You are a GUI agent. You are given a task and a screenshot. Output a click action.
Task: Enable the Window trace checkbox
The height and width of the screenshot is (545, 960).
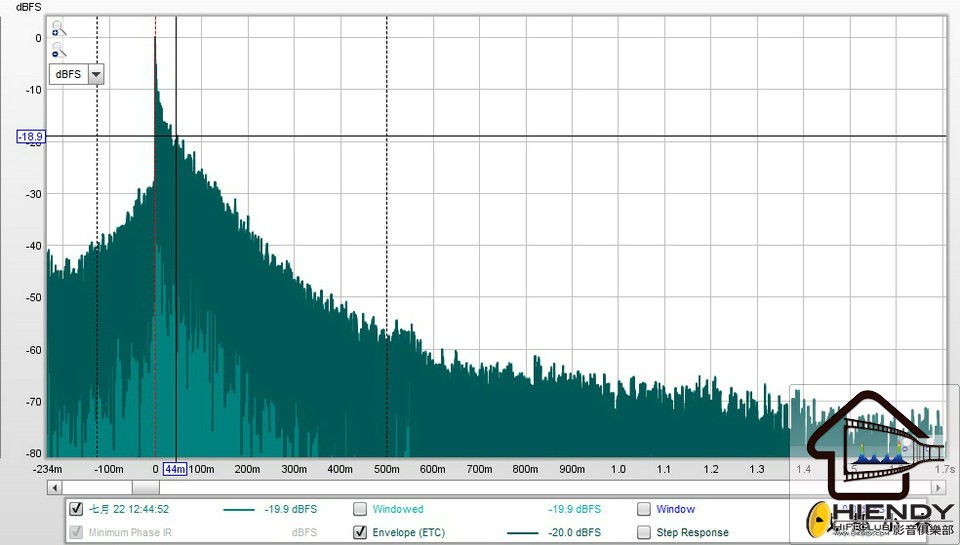click(644, 509)
